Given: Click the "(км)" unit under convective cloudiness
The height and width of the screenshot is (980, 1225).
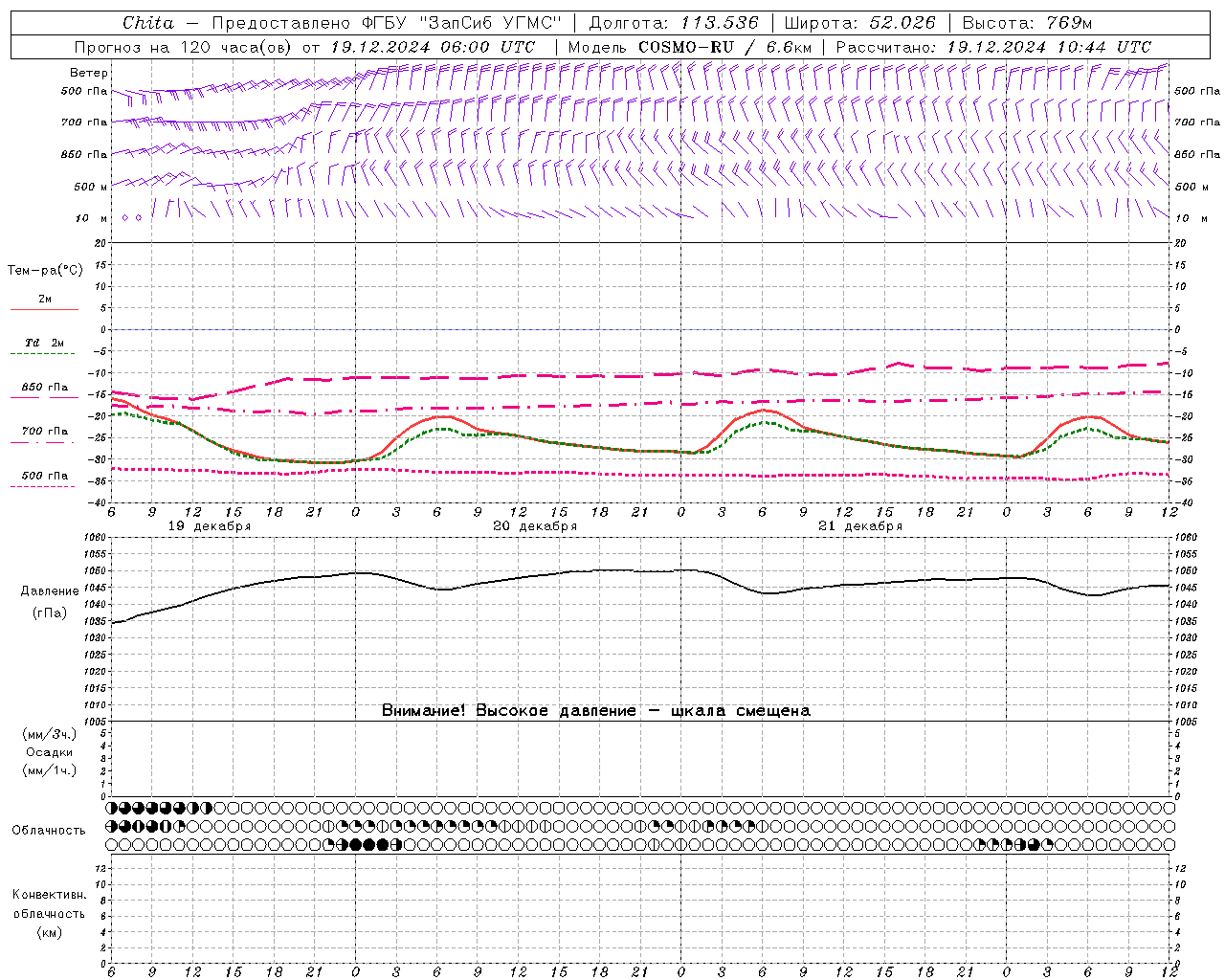Looking at the screenshot, I should pyautogui.click(x=49, y=932).
